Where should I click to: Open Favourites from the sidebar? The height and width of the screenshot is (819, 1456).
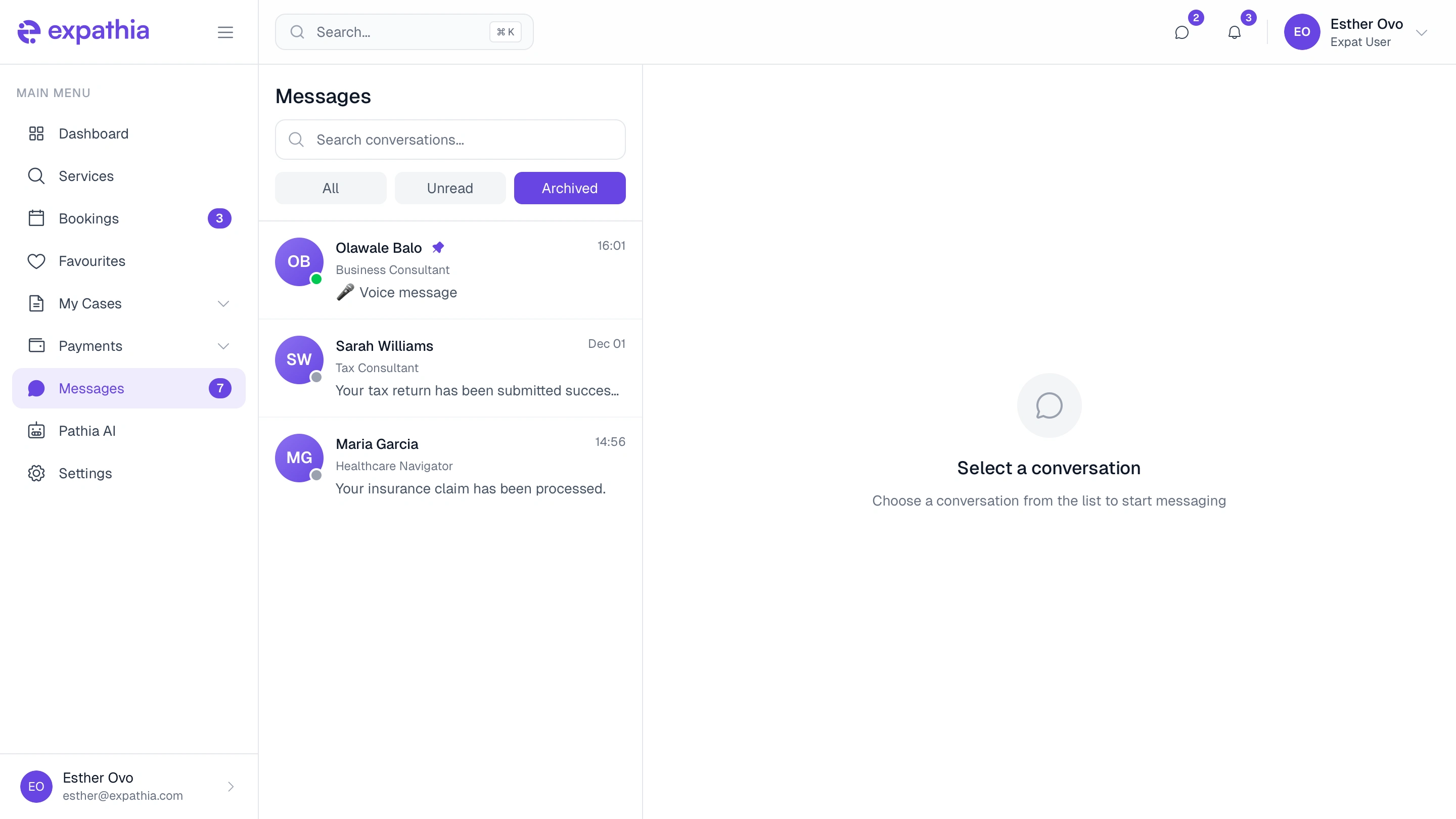click(x=92, y=260)
